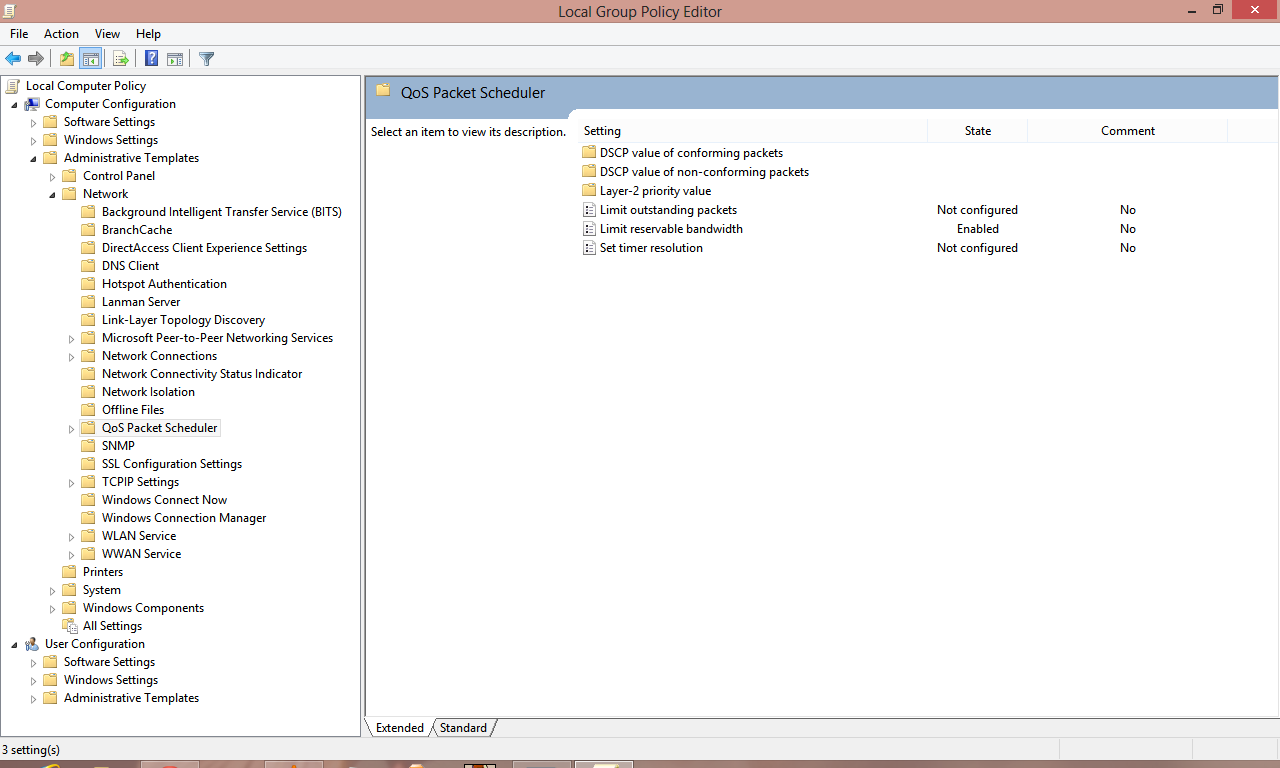Image resolution: width=1280 pixels, height=768 pixels.
Task: Open the Help menu
Action: click(x=148, y=34)
